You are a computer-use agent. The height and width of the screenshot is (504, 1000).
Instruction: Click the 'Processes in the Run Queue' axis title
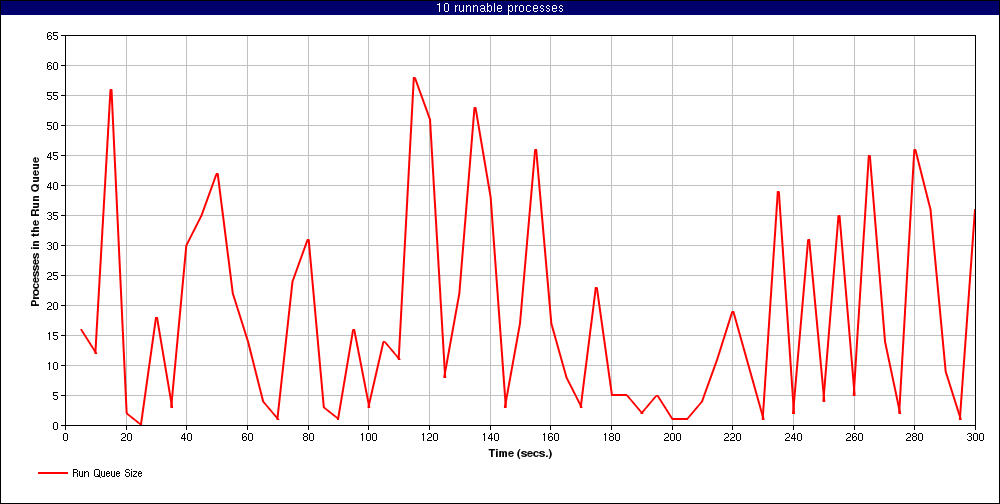(36, 232)
